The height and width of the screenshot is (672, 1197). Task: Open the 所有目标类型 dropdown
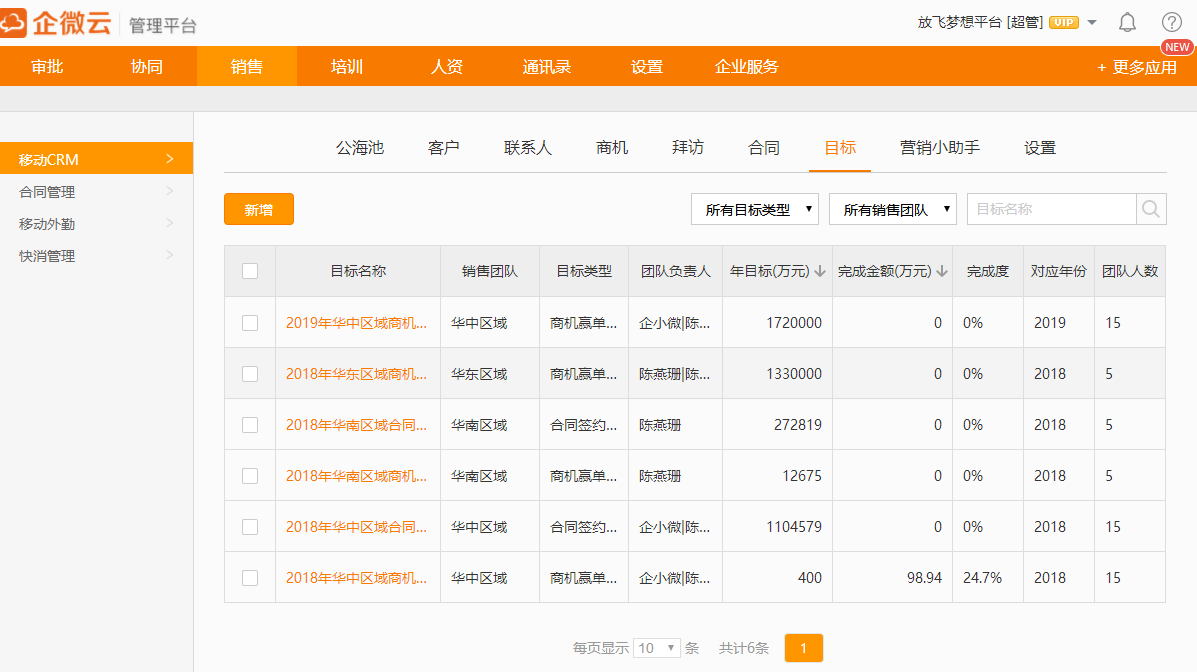click(x=755, y=209)
